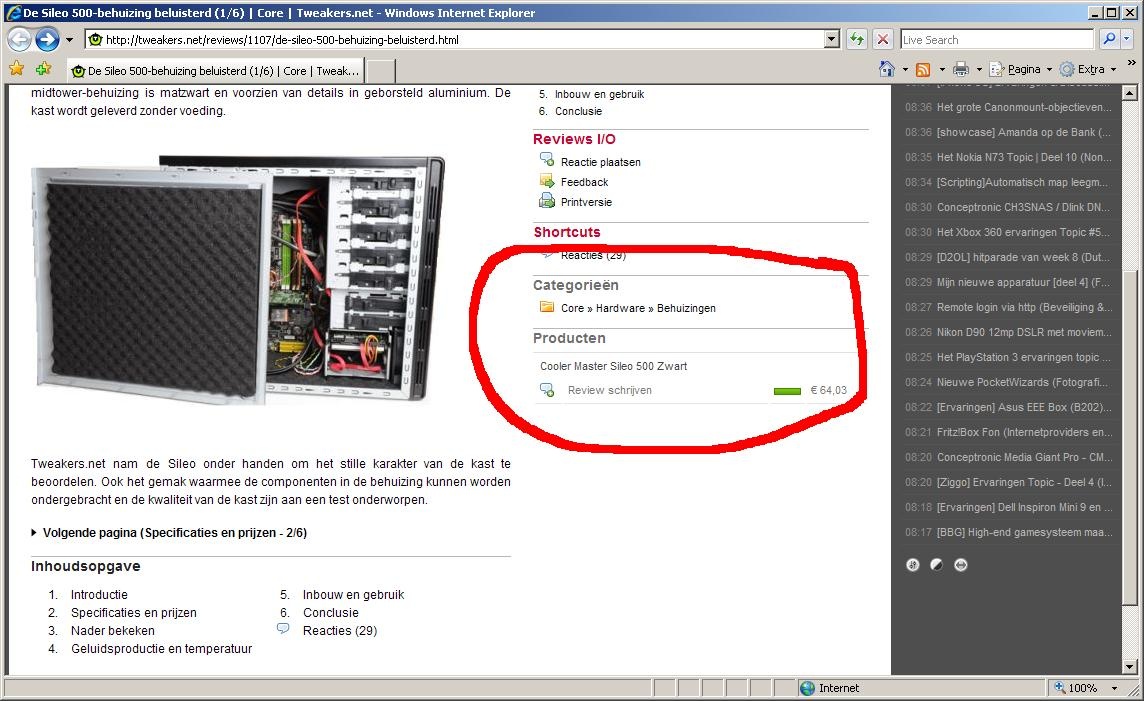The height and width of the screenshot is (701, 1144).
Task: Open Nikon D90 12mp DSLR topic
Action: coord(1024,332)
